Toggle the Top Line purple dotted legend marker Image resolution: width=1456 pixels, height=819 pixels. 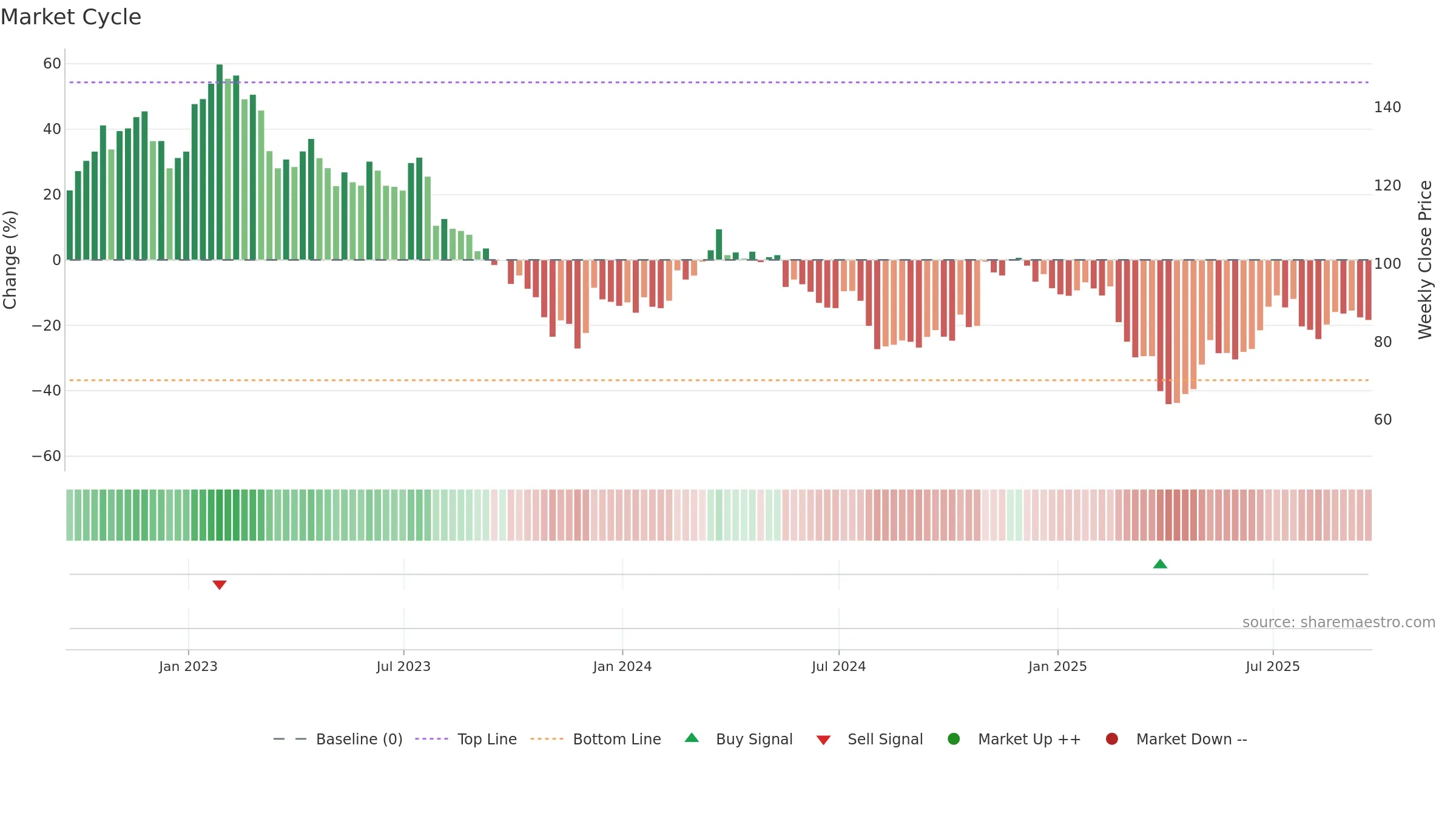431,739
